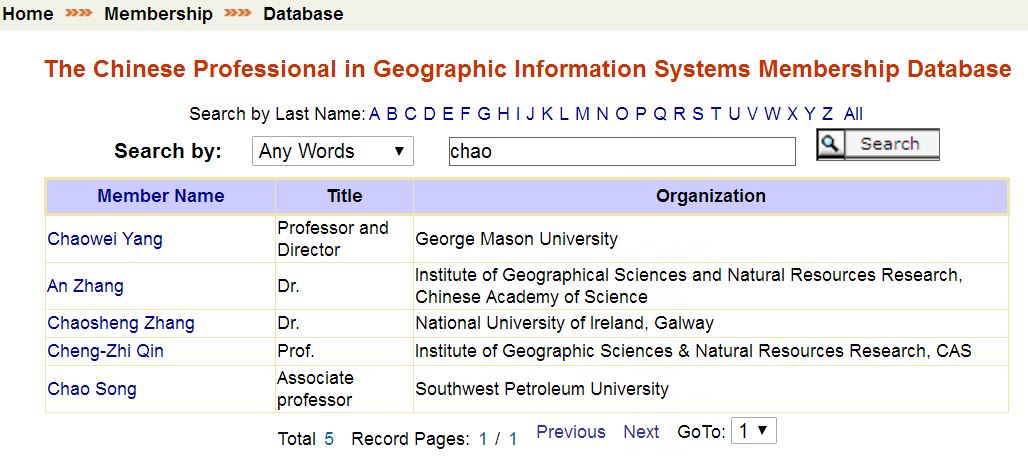The height and width of the screenshot is (468, 1028).
Task: Filter last names by letter Z
Action: tap(827, 114)
